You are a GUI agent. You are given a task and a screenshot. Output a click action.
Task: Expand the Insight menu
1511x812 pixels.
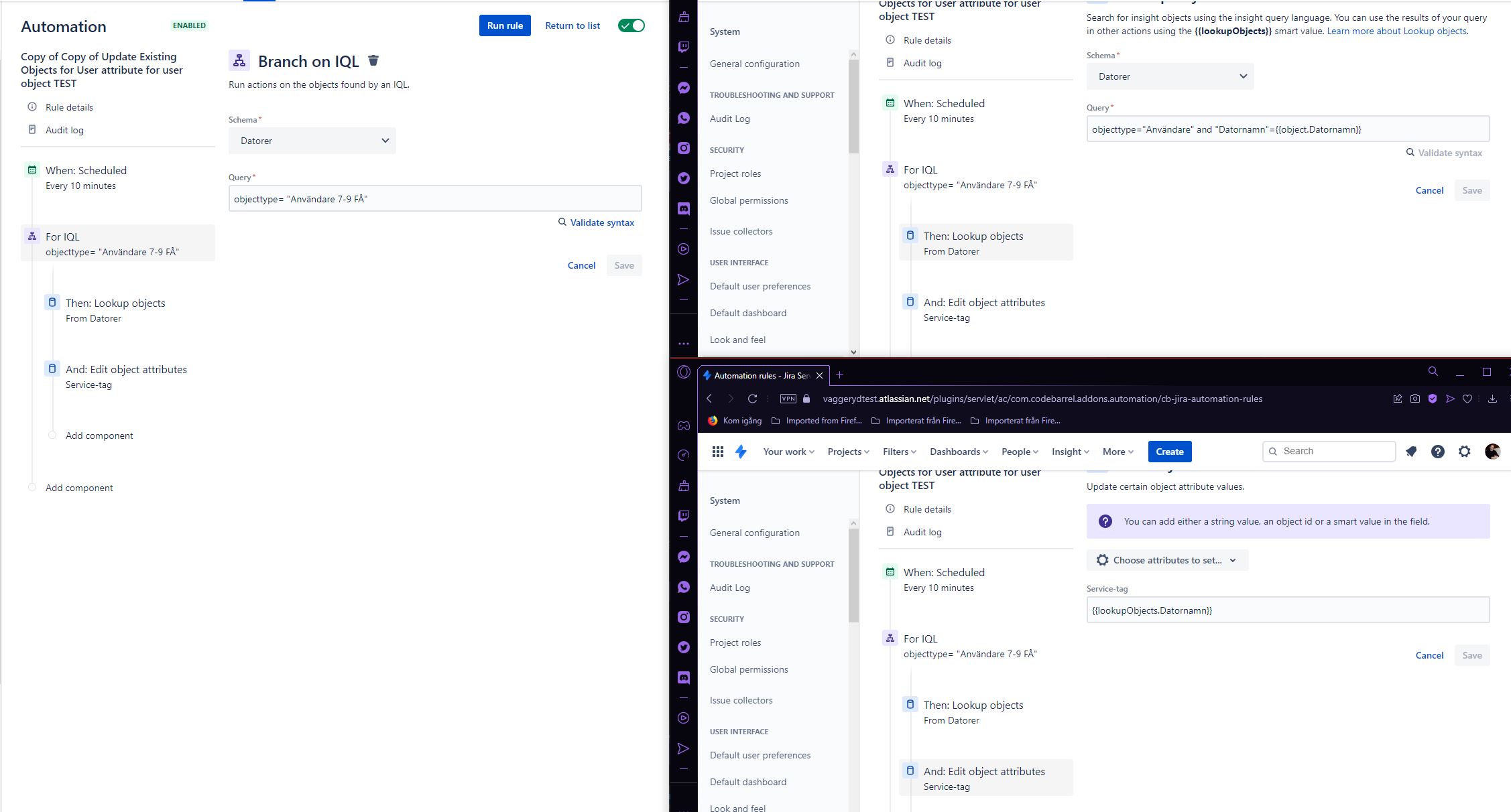tap(1070, 452)
